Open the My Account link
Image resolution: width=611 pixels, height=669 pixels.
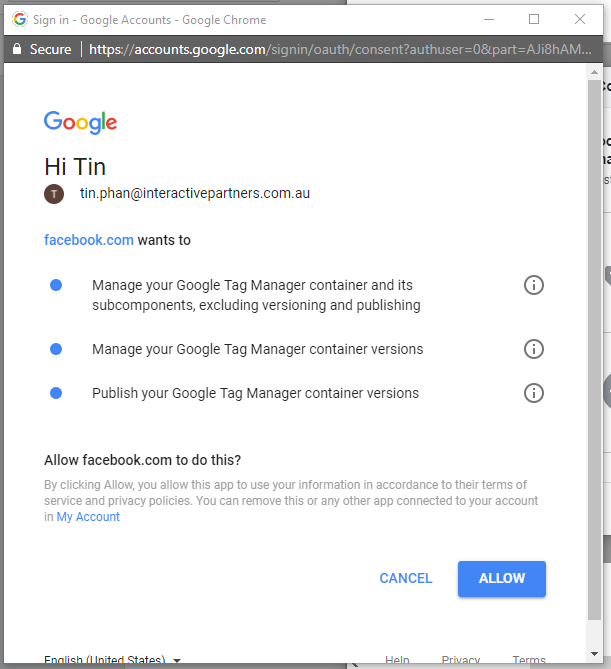tap(88, 517)
